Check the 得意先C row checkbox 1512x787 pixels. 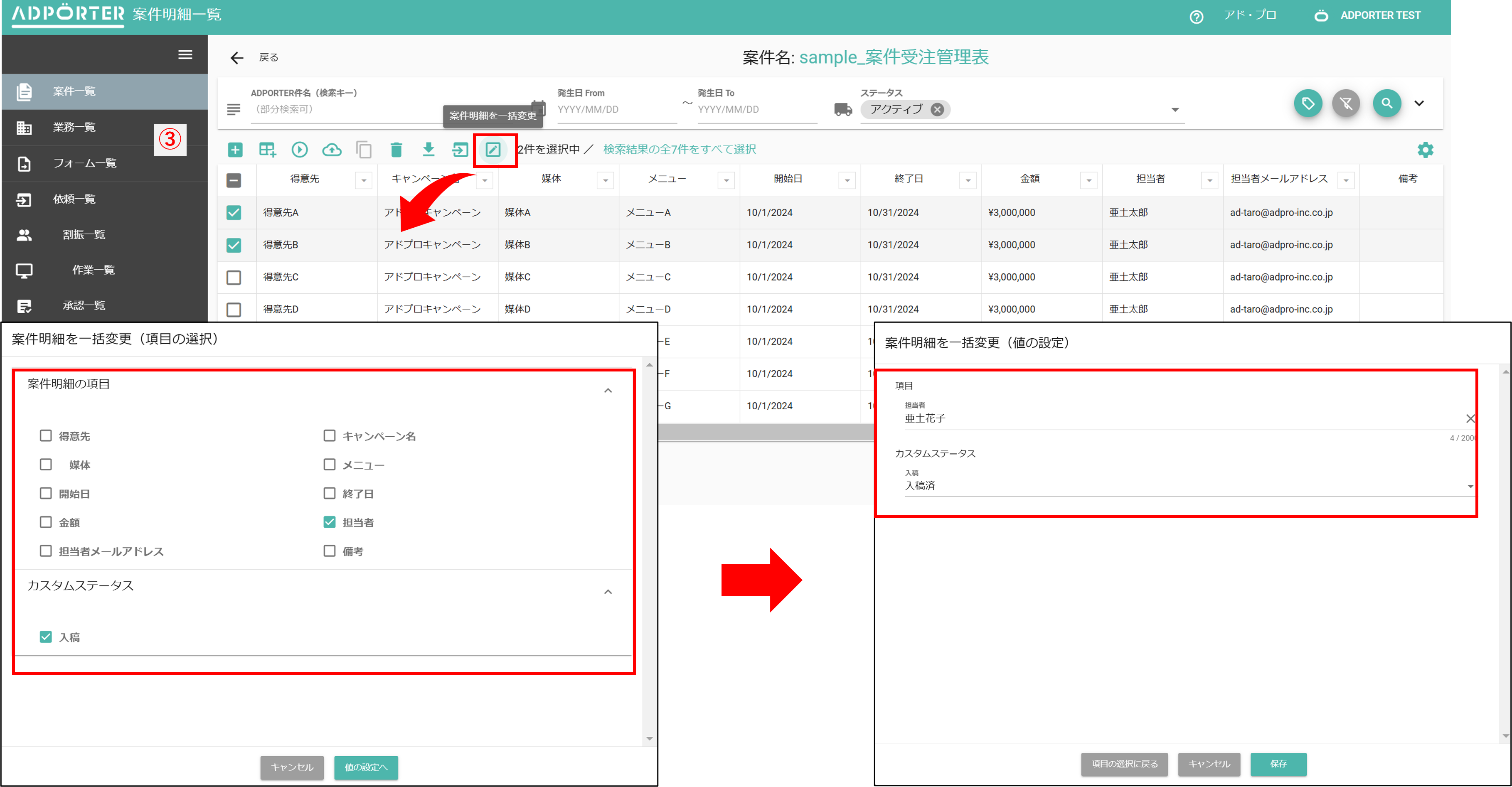(234, 277)
